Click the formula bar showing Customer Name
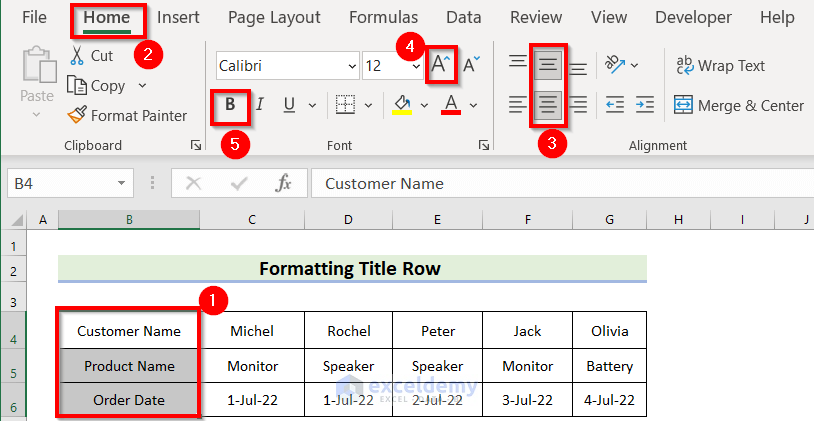The height and width of the screenshot is (421, 814). coord(560,183)
